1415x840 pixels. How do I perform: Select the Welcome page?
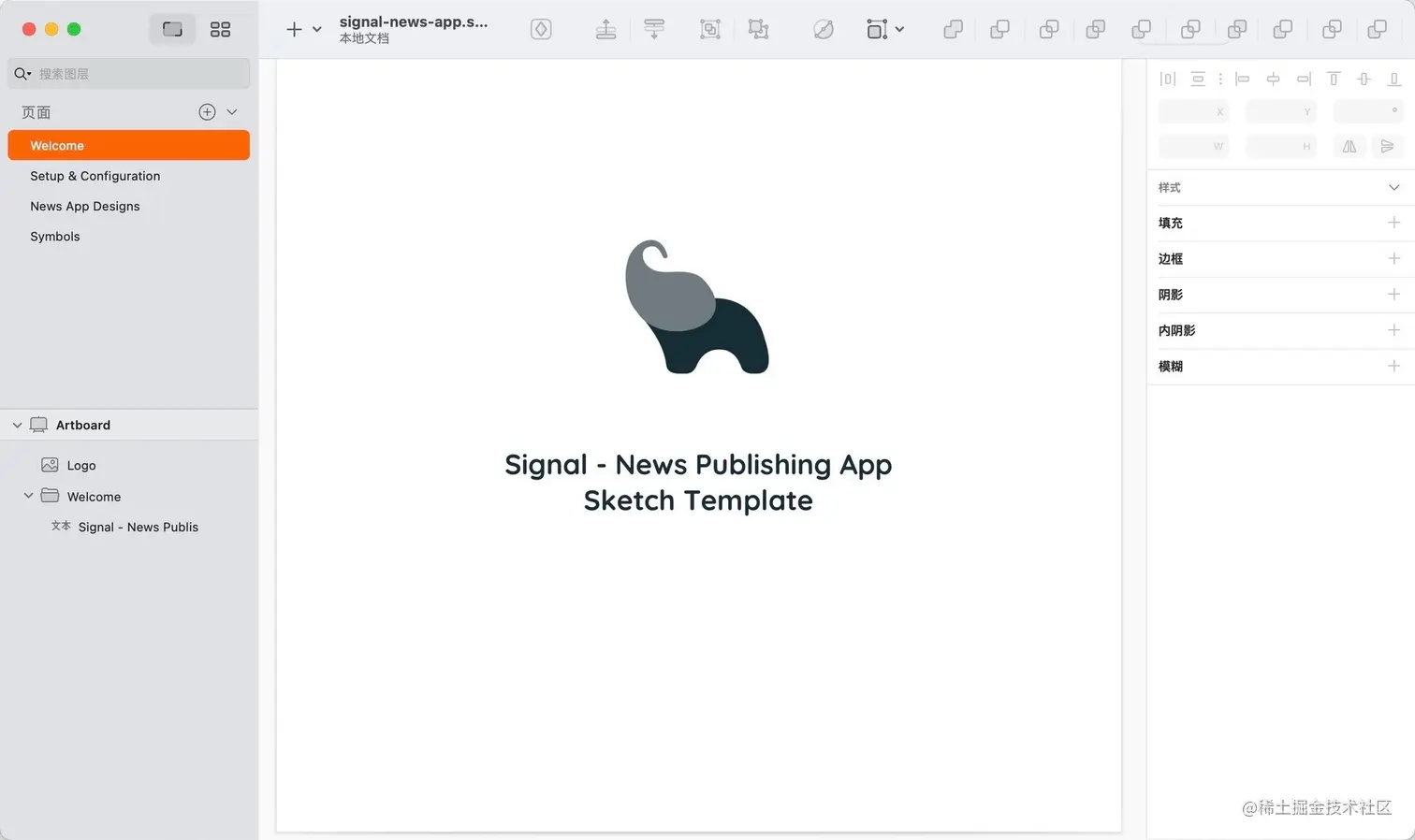pyautogui.click(x=129, y=146)
